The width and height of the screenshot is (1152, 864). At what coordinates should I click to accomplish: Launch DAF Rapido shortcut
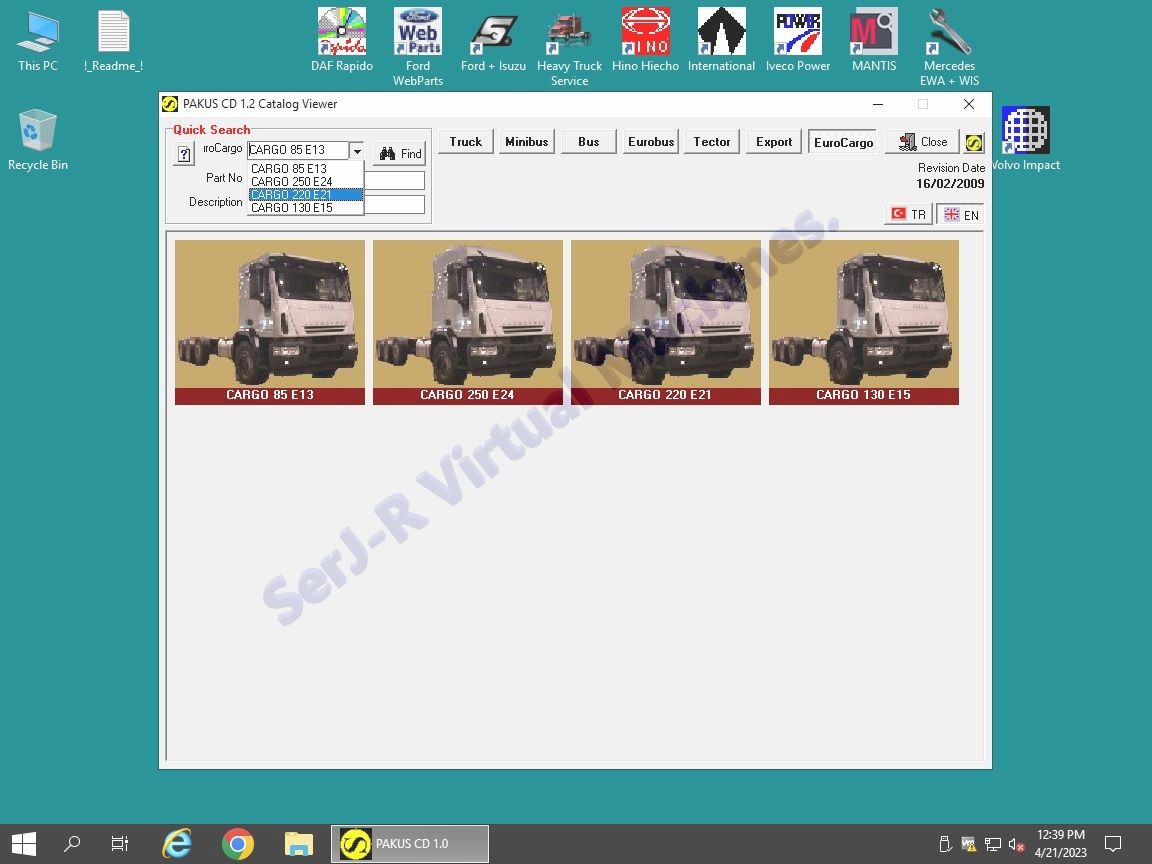(342, 41)
